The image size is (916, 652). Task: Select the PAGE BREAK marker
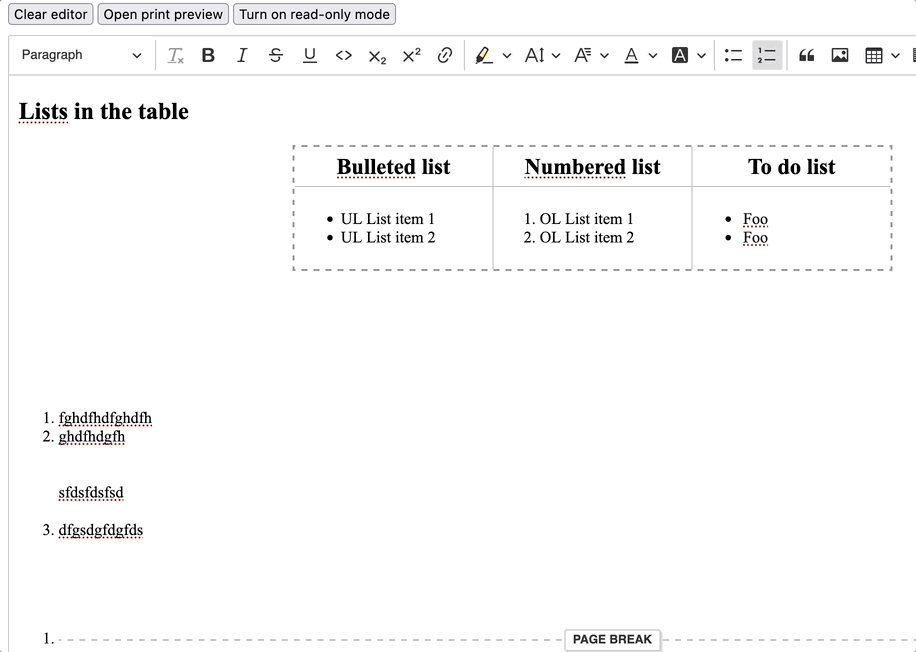click(613, 639)
